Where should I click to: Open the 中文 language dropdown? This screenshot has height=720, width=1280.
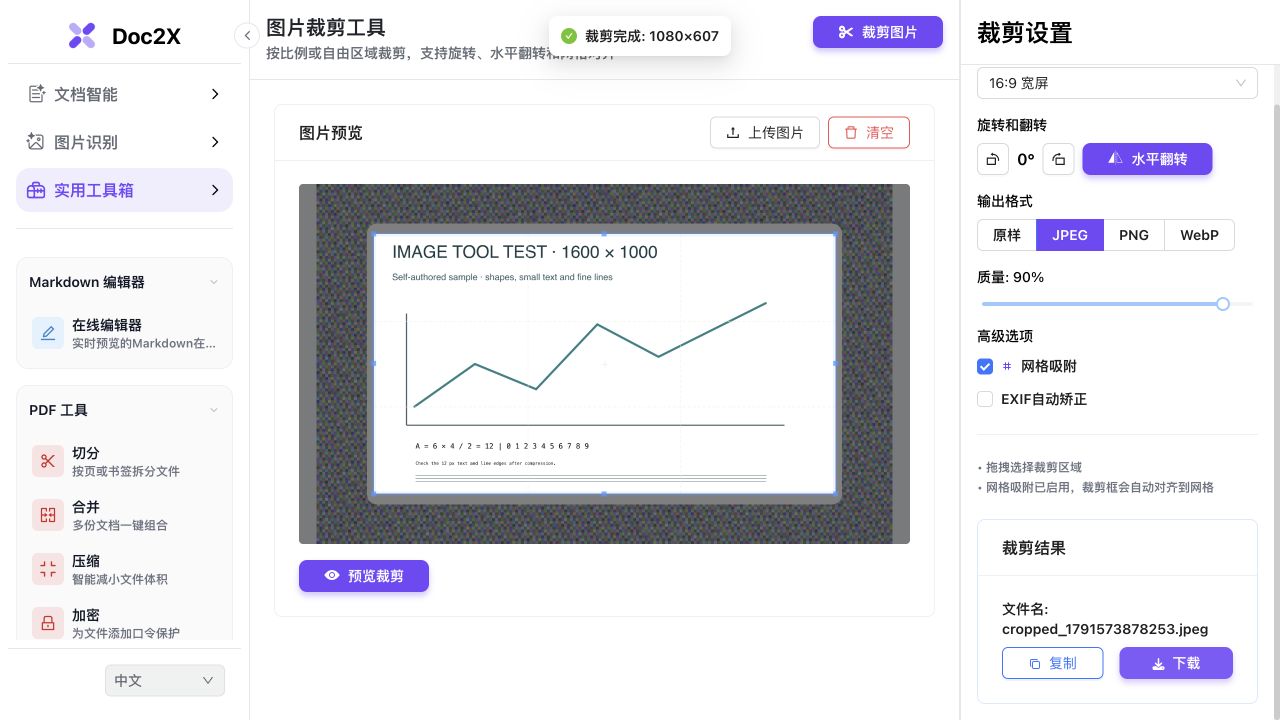click(x=165, y=681)
